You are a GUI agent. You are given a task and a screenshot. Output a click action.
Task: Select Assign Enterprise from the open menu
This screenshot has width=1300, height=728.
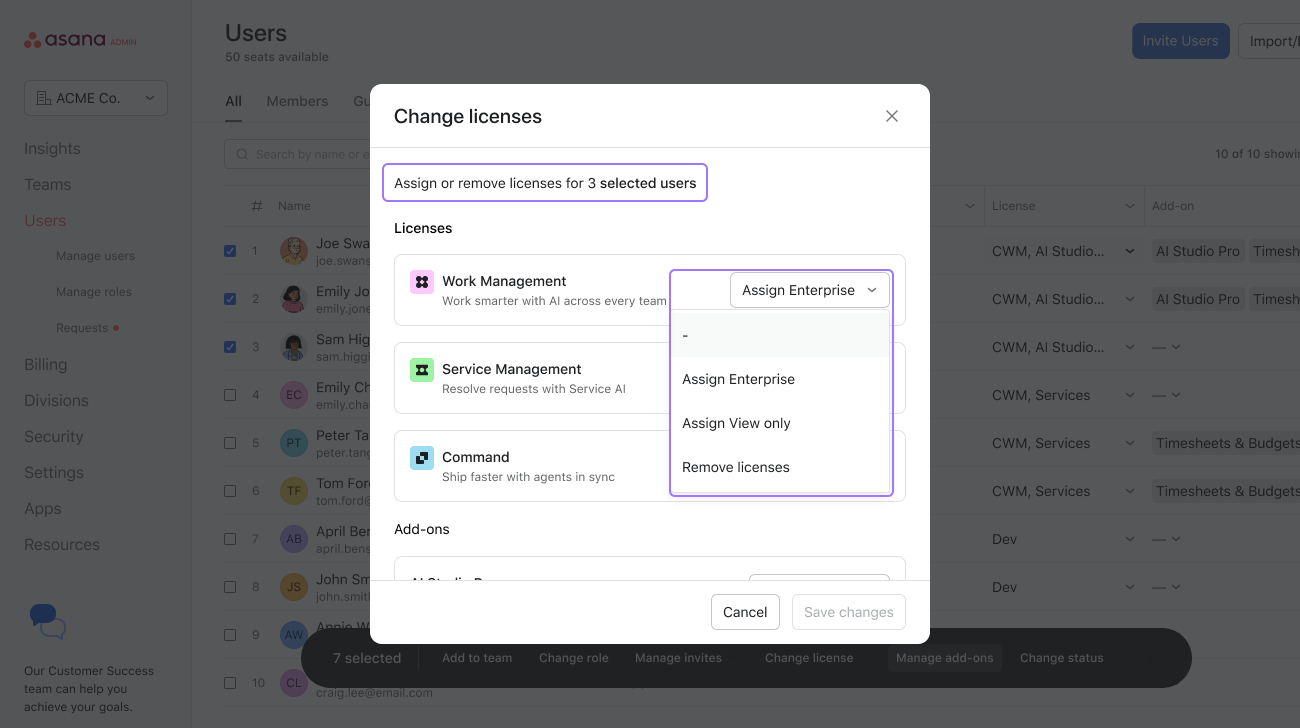pos(780,379)
